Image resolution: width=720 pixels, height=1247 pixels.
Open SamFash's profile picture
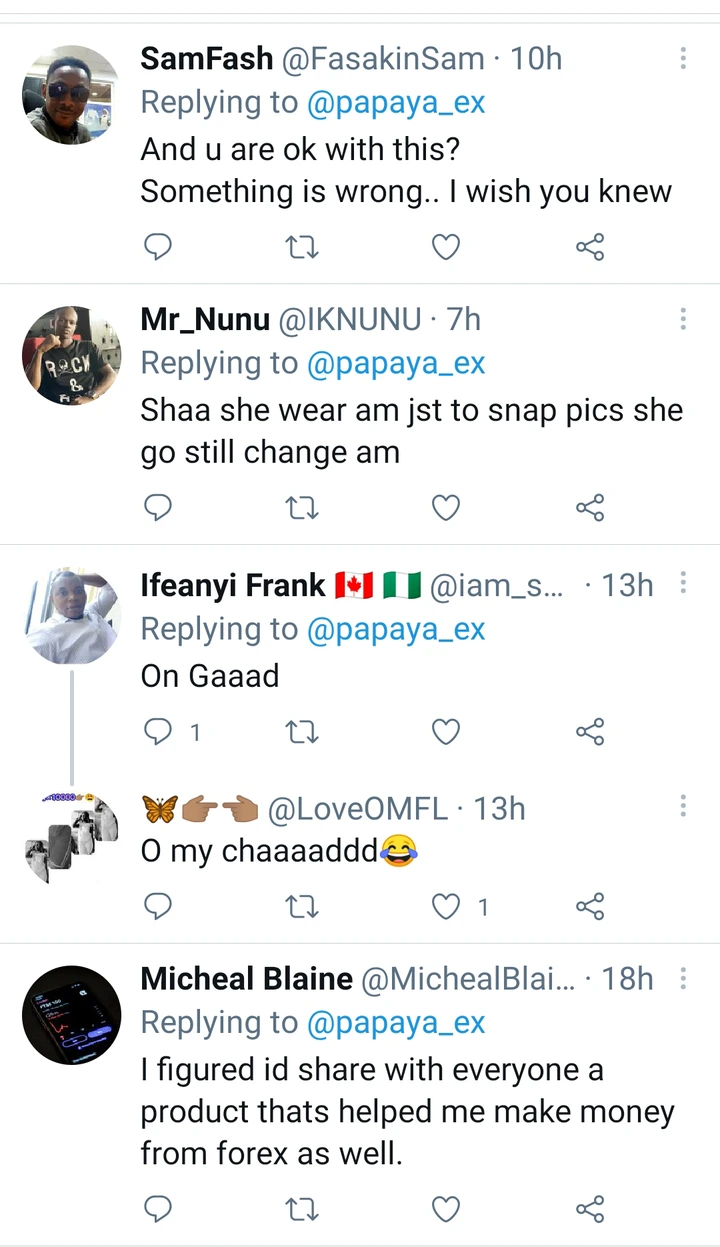coord(71,95)
